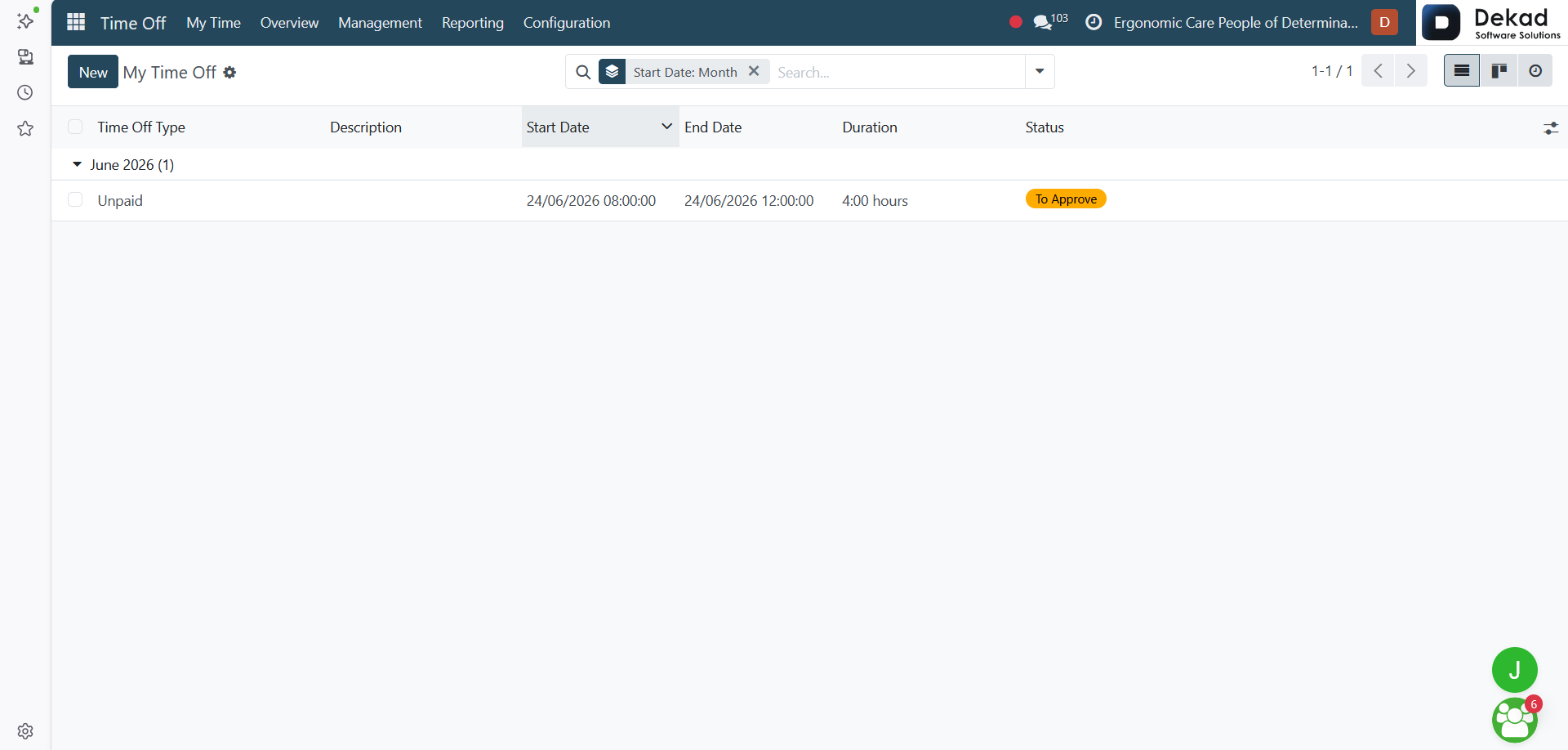The height and width of the screenshot is (750, 1568).
Task: Open the Overview menu
Action: (x=289, y=22)
